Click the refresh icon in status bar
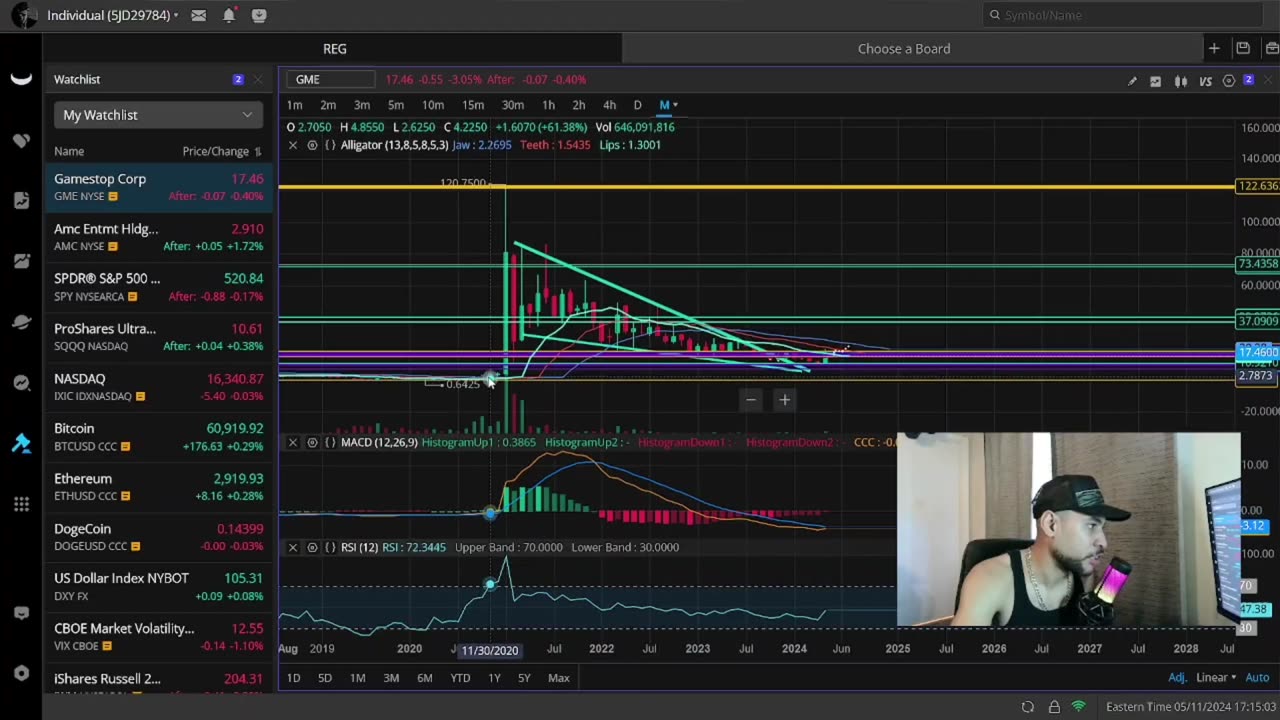The height and width of the screenshot is (720, 1280). [x=1027, y=707]
